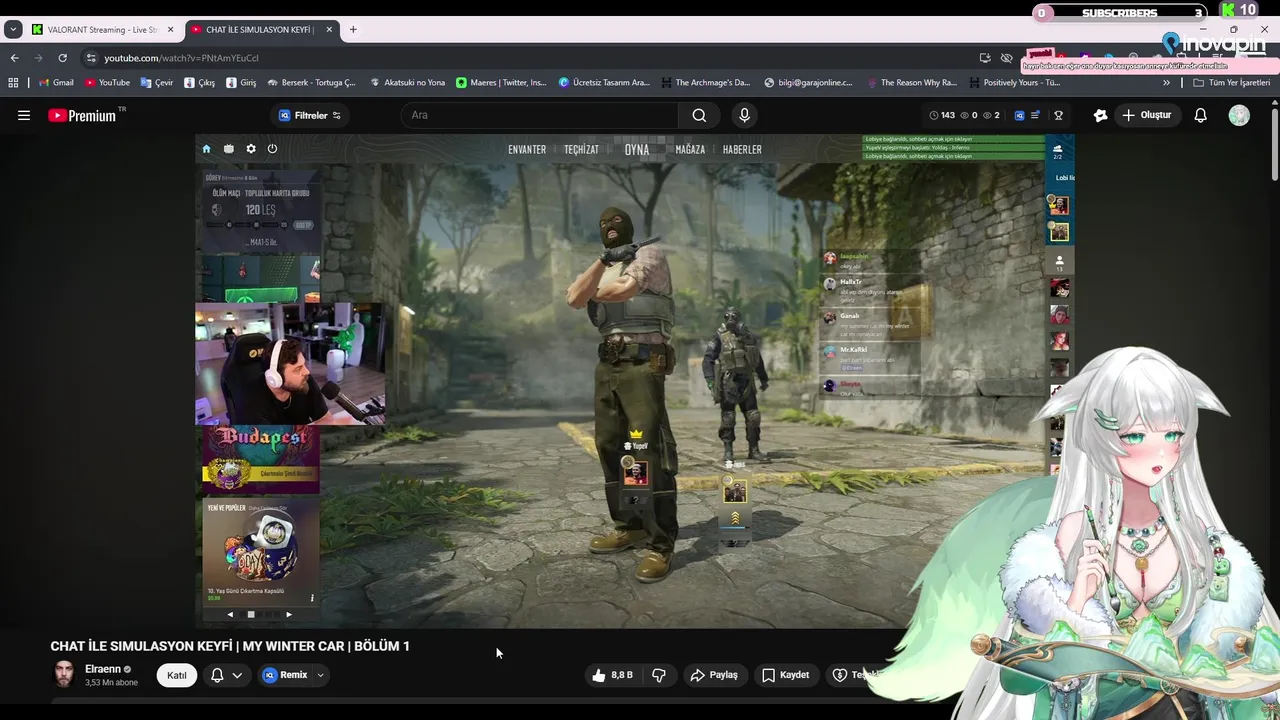Open ENVANTER in the game menu
Image resolution: width=1280 pixels, height=720 pixels.
tap(527, 150)
